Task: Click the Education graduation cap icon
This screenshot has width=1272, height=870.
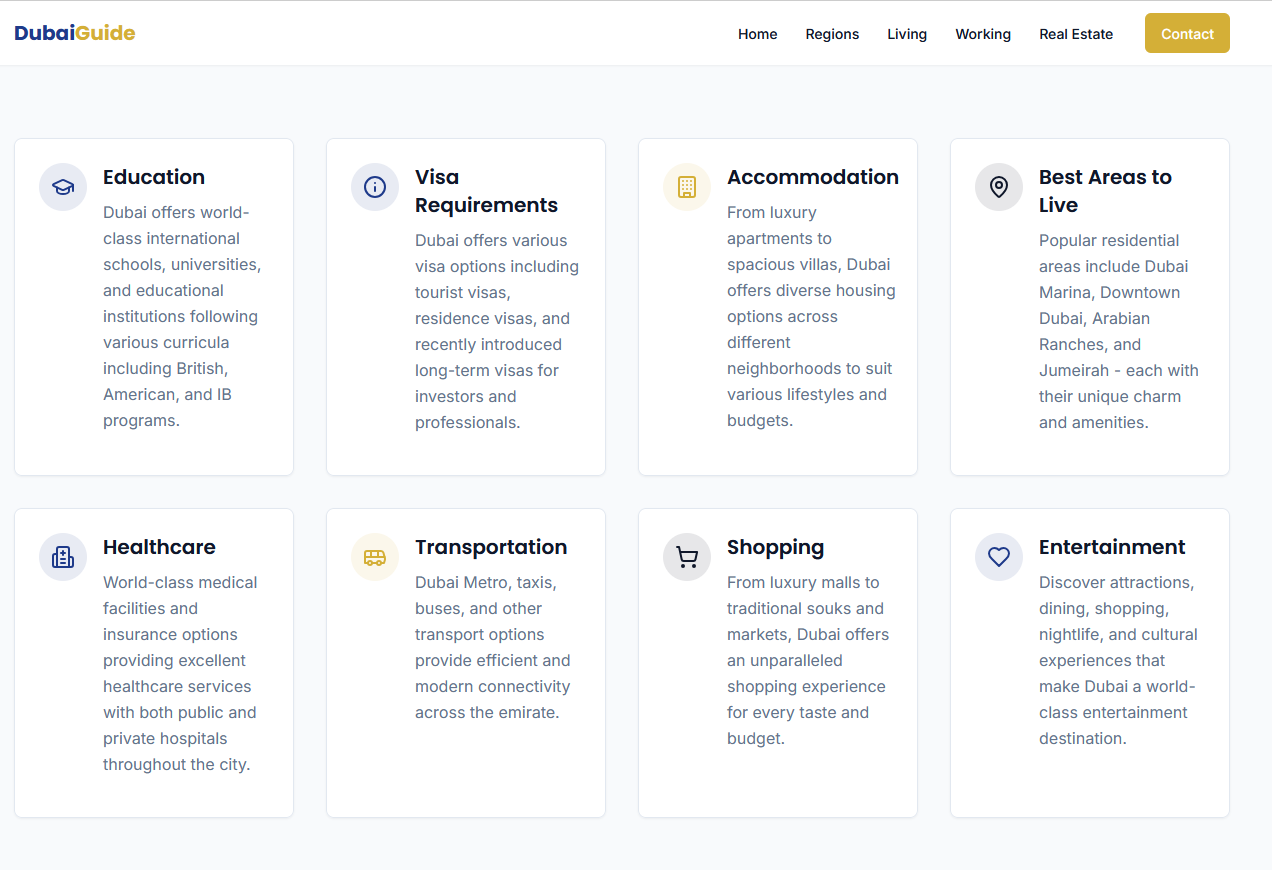Action: pyautogui.click(x=63, y=187)
